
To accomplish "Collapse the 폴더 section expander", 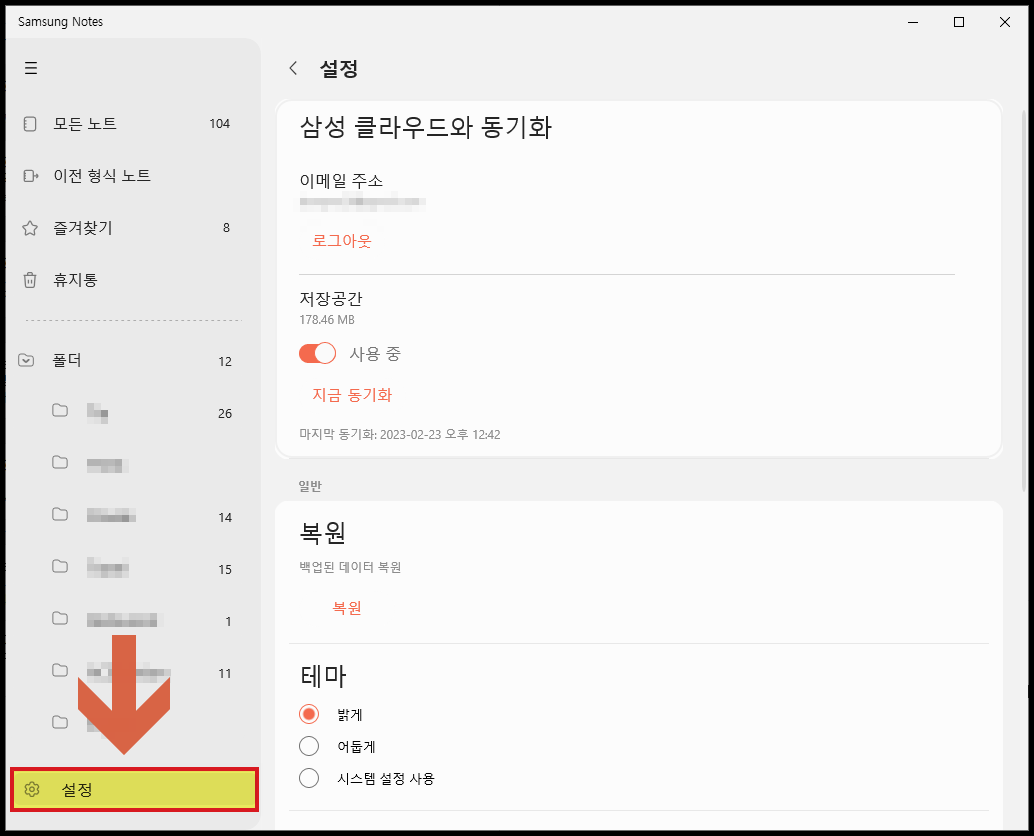I will point(26,361).
